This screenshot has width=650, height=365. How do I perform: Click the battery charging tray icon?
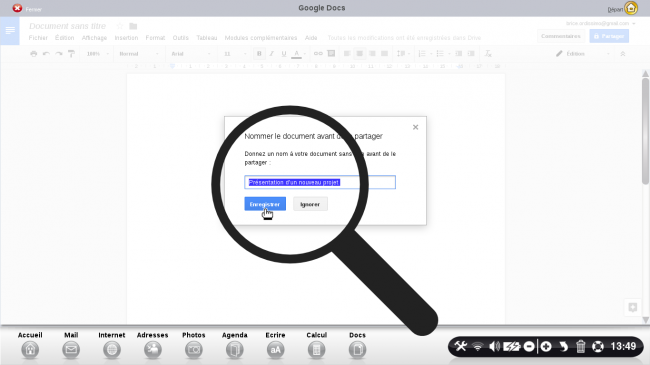pos(512,346)
